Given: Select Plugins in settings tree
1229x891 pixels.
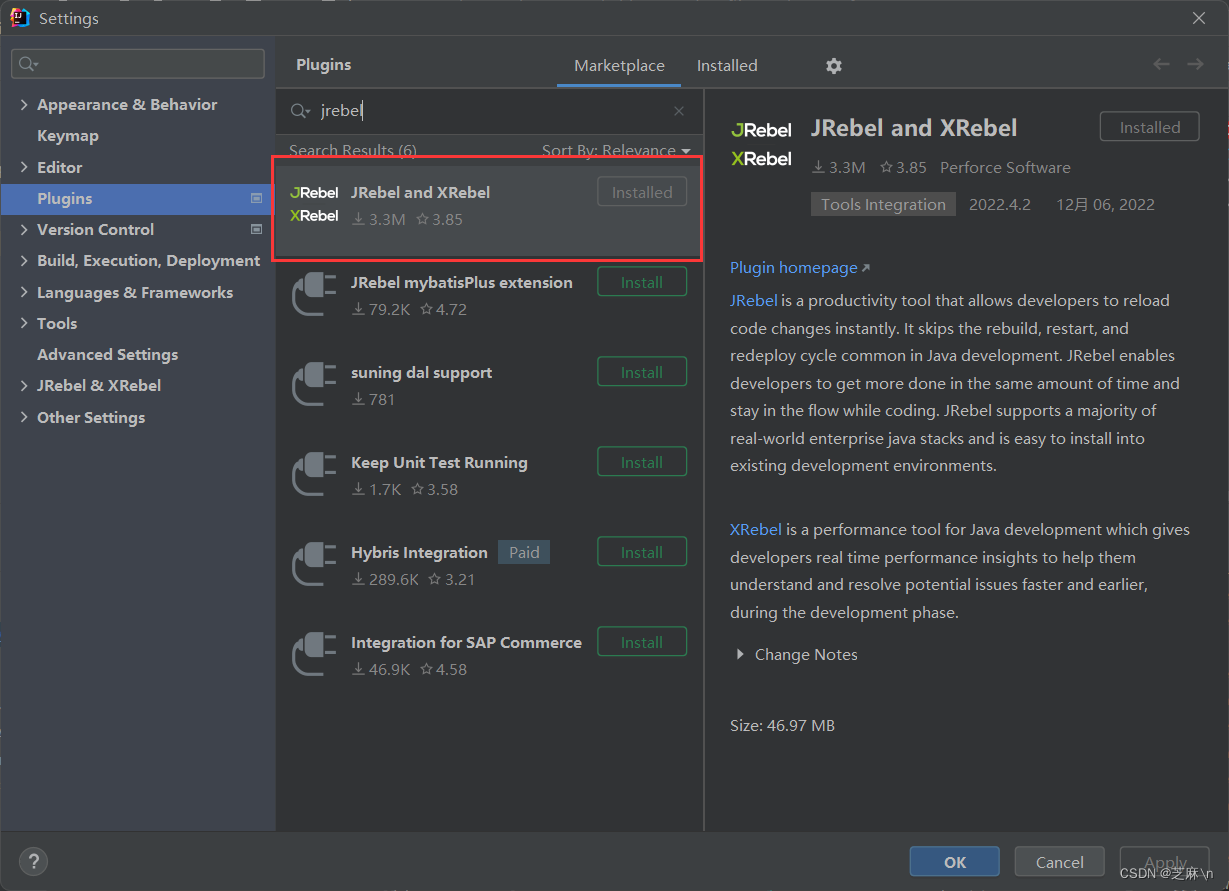Looking at the screenshot, I should coord(138,198).
